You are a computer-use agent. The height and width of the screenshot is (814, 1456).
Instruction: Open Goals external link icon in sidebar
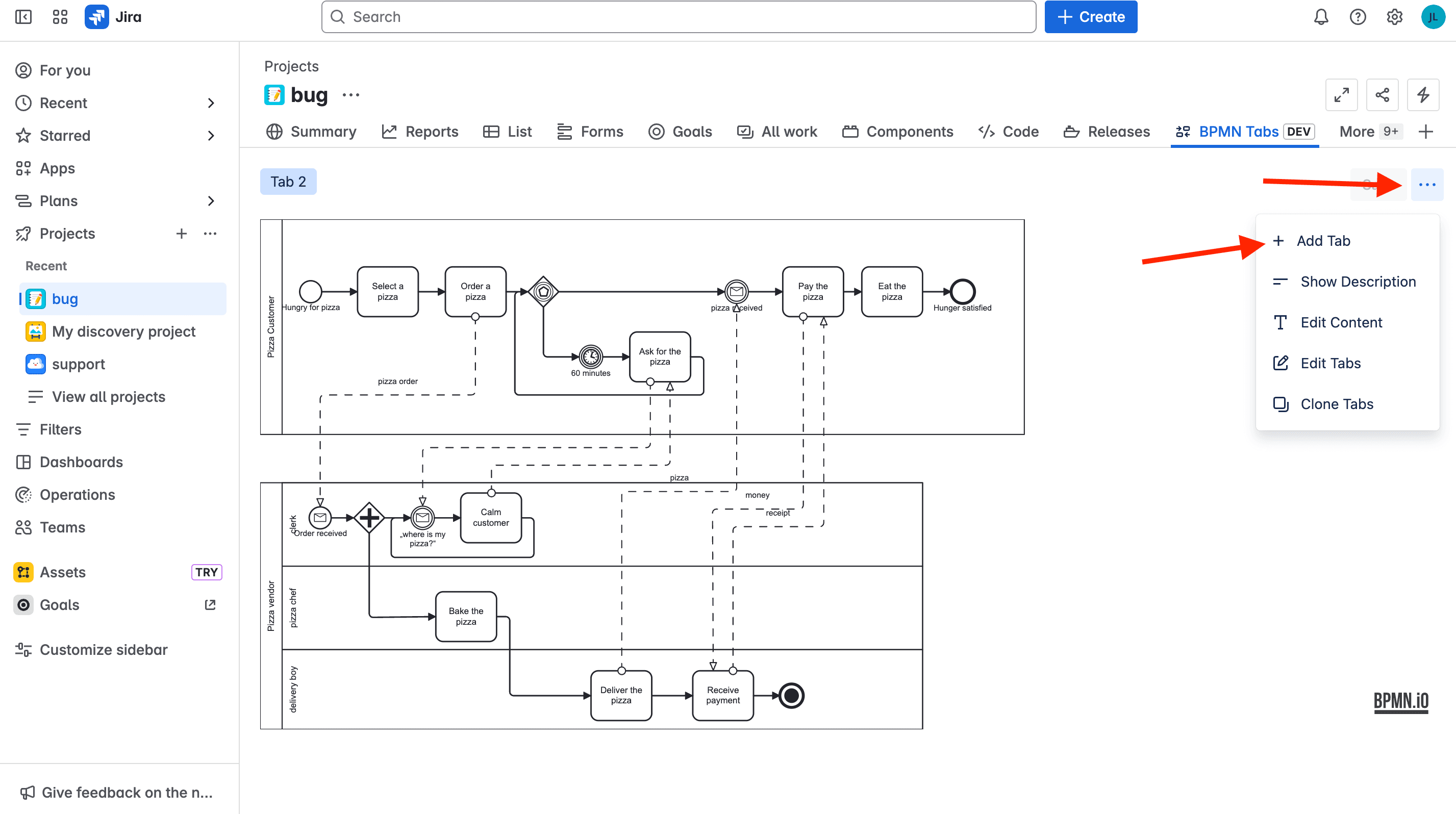pos(210,604)
